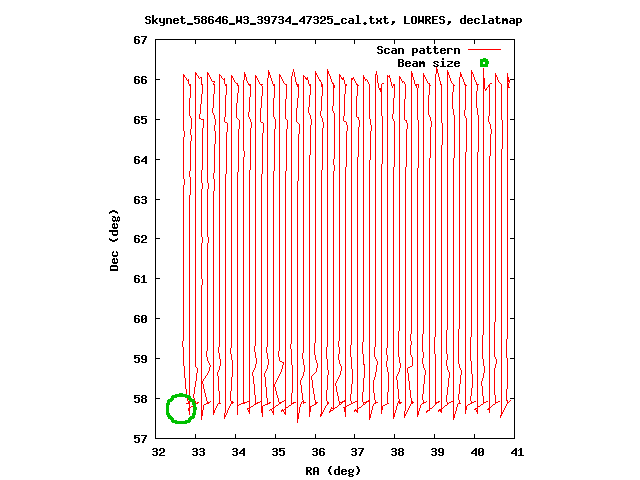This screenshot has height=480, width=640.
Task: Click y-axis tick label 62
Action: [x=140, y=239]
